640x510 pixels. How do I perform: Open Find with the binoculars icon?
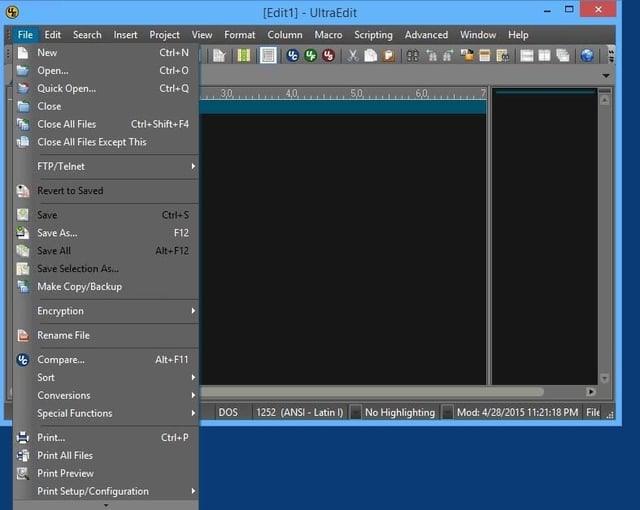tap(413, 55)
